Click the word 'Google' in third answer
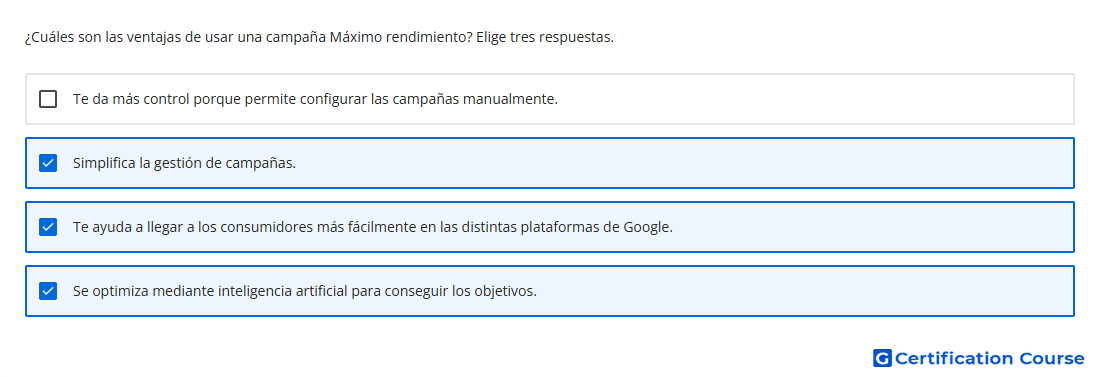This screenshot has width=1100, height=377. (648, 227)
